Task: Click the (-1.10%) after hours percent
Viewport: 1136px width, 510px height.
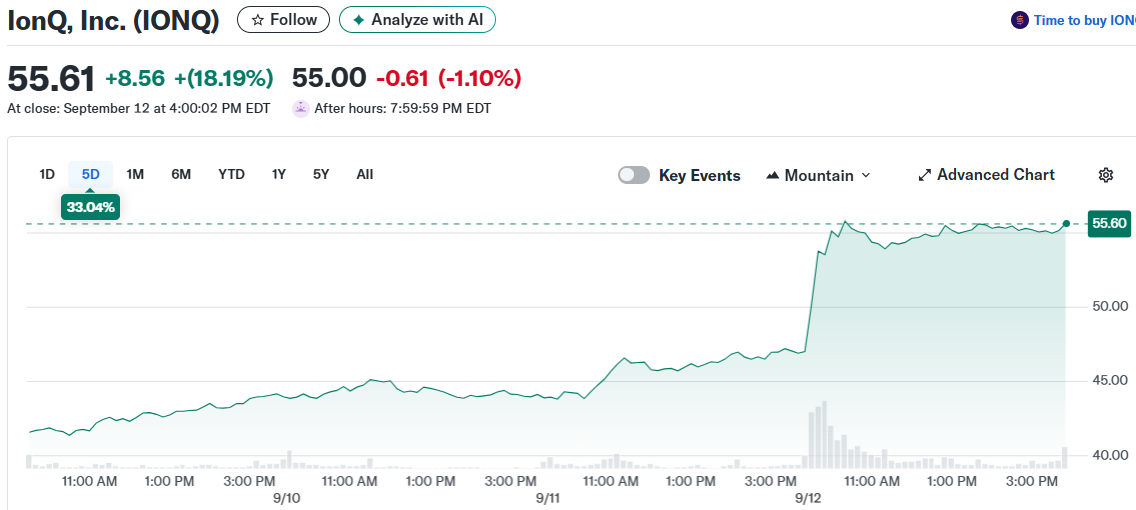Action: pos(478,78)
